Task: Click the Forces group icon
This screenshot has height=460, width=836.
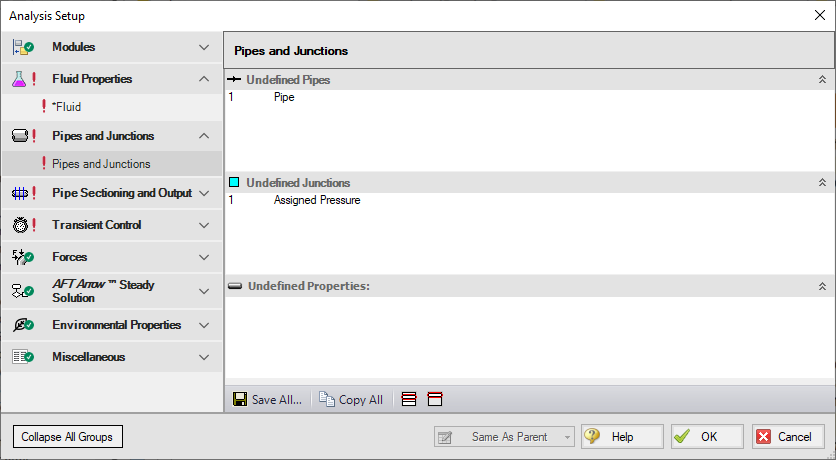Action: (23, 257)
